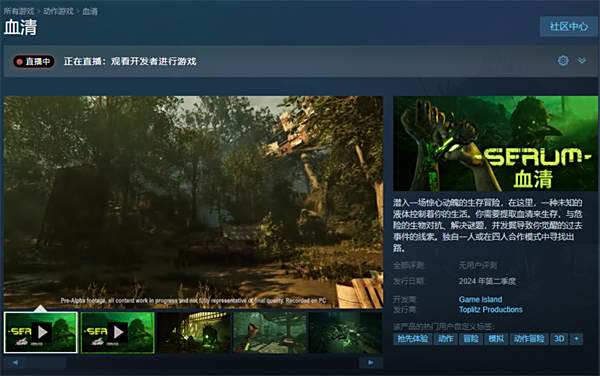Add a tag with the plus button
Image resolution: width=600 pixels, height=376 pixels.
[576, 339]
